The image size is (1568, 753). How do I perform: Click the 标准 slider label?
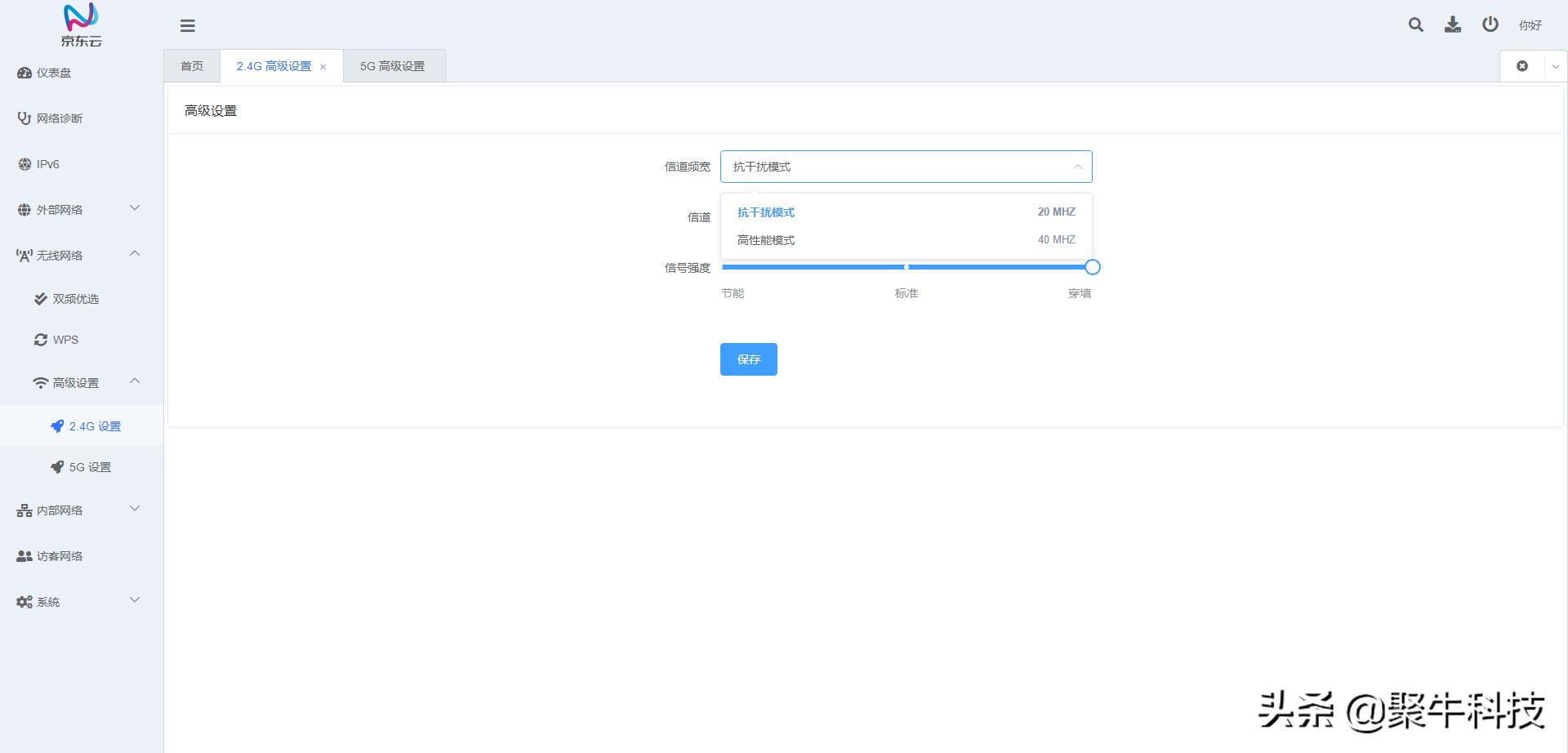pos(906,293)
